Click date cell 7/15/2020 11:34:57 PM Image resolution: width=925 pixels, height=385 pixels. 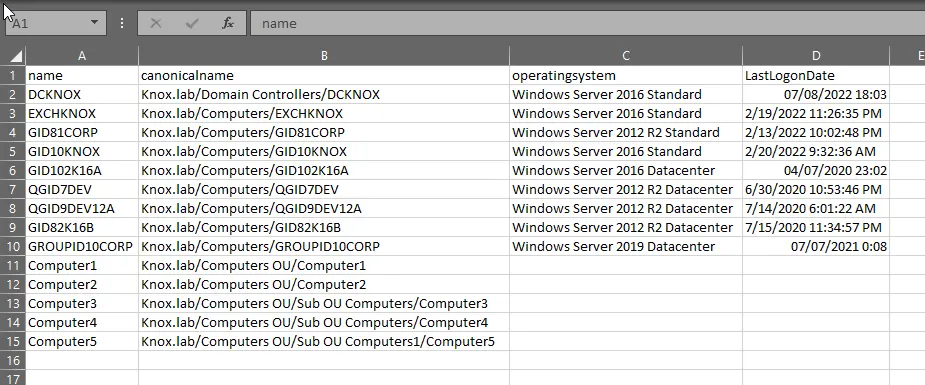point(816,228)
